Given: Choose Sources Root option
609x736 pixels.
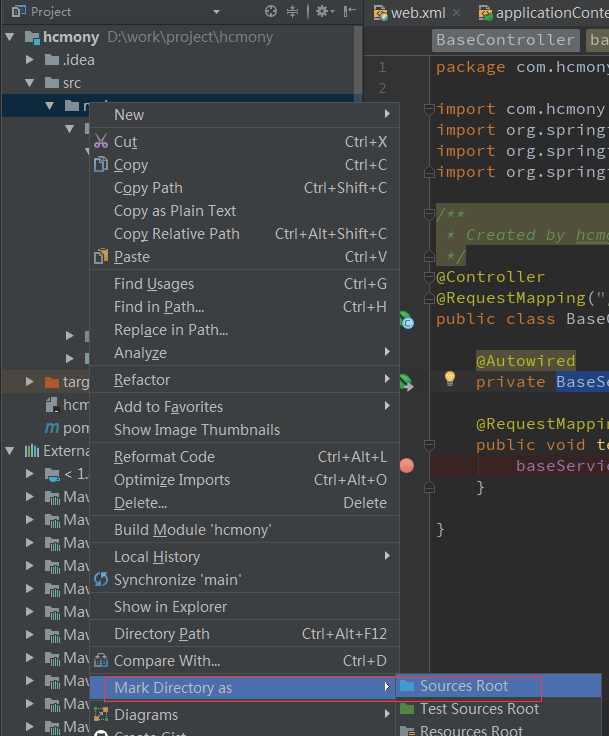Looking at the screenshot, I should pos(499,686).
